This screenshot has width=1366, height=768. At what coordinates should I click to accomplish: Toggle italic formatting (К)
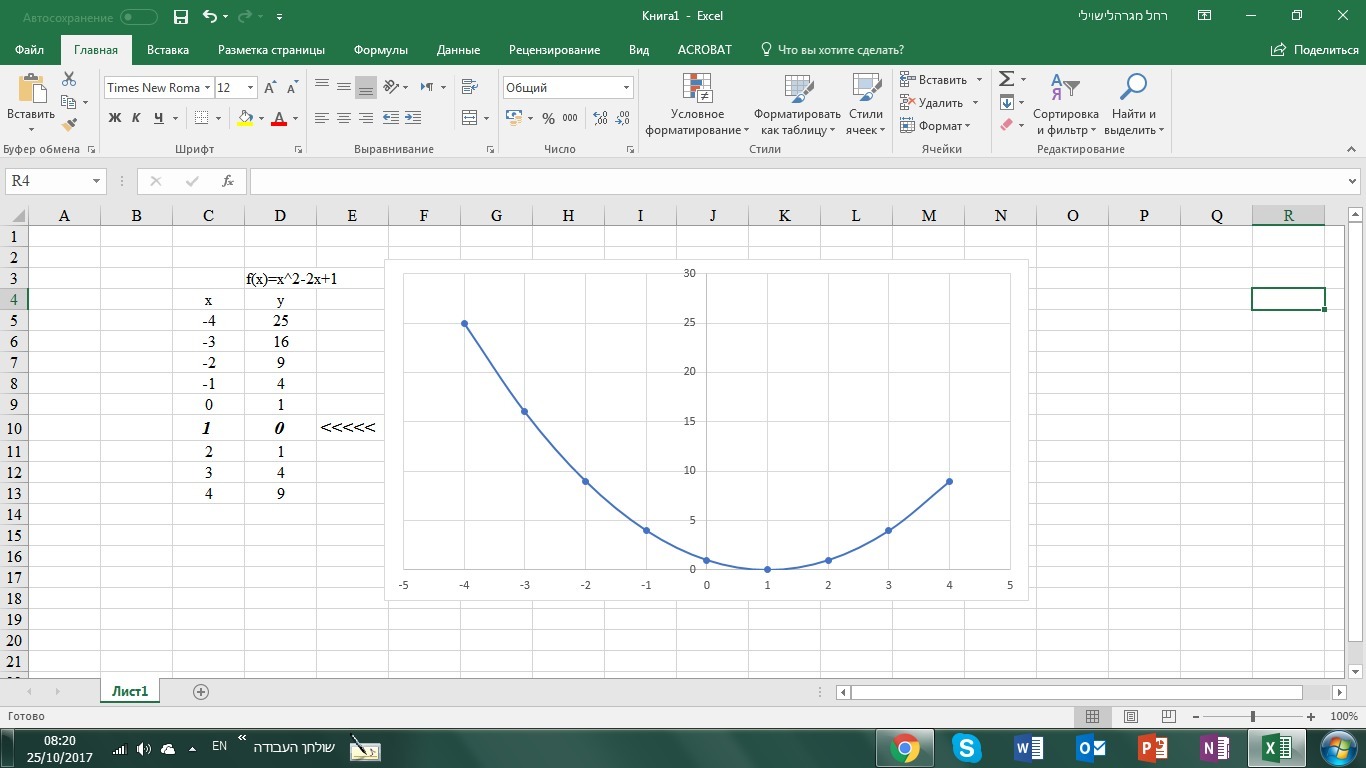136,118
